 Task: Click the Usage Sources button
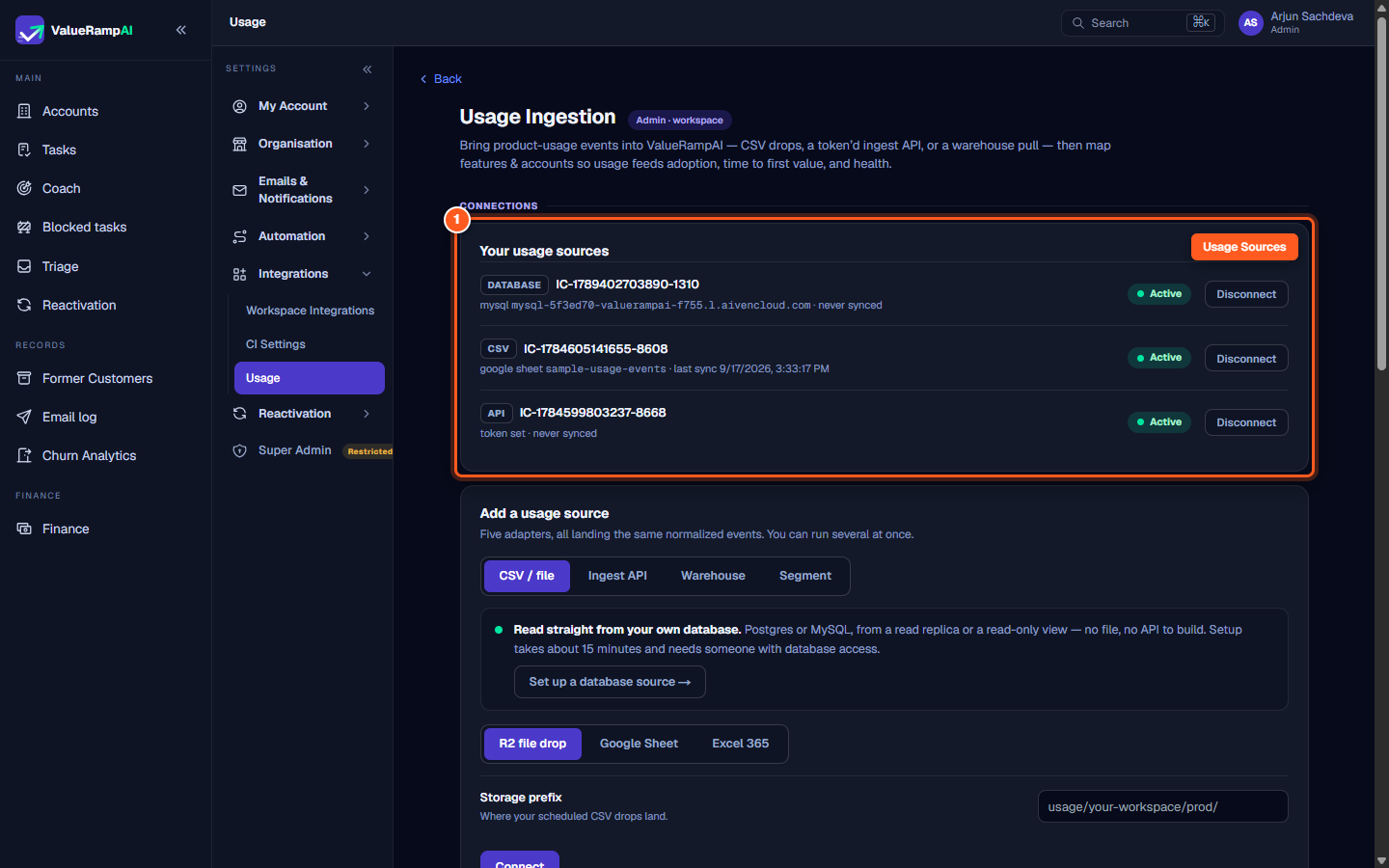pyautogui.click(x=1244, y=247)
